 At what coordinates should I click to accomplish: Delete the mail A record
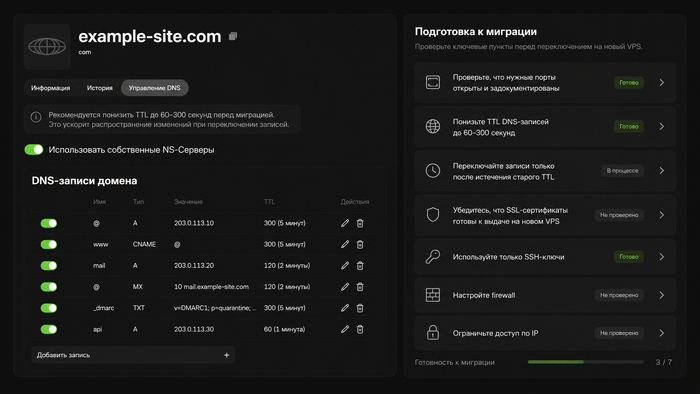tap(360, 265)
